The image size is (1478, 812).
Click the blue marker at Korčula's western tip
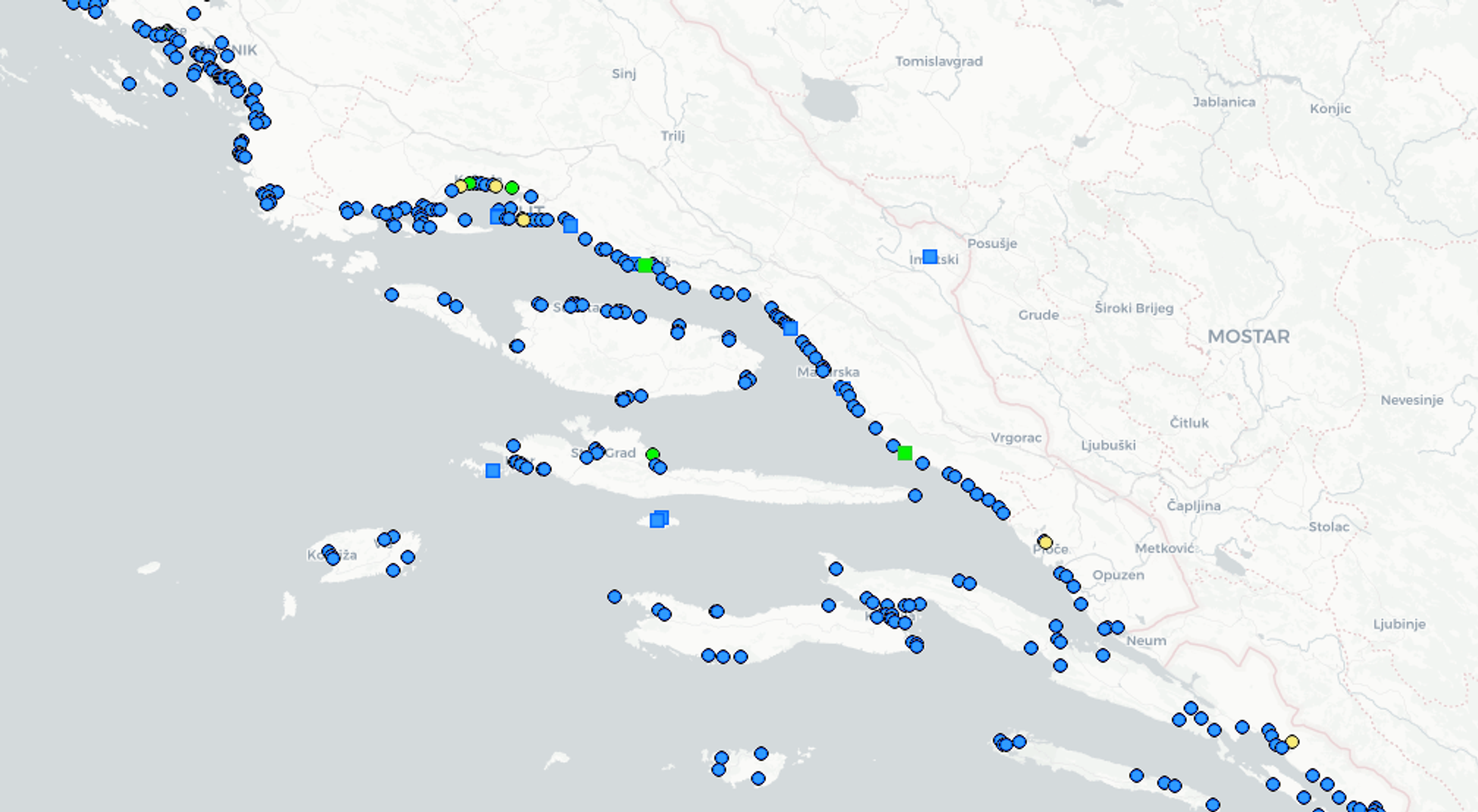click(x=614, y=597)
